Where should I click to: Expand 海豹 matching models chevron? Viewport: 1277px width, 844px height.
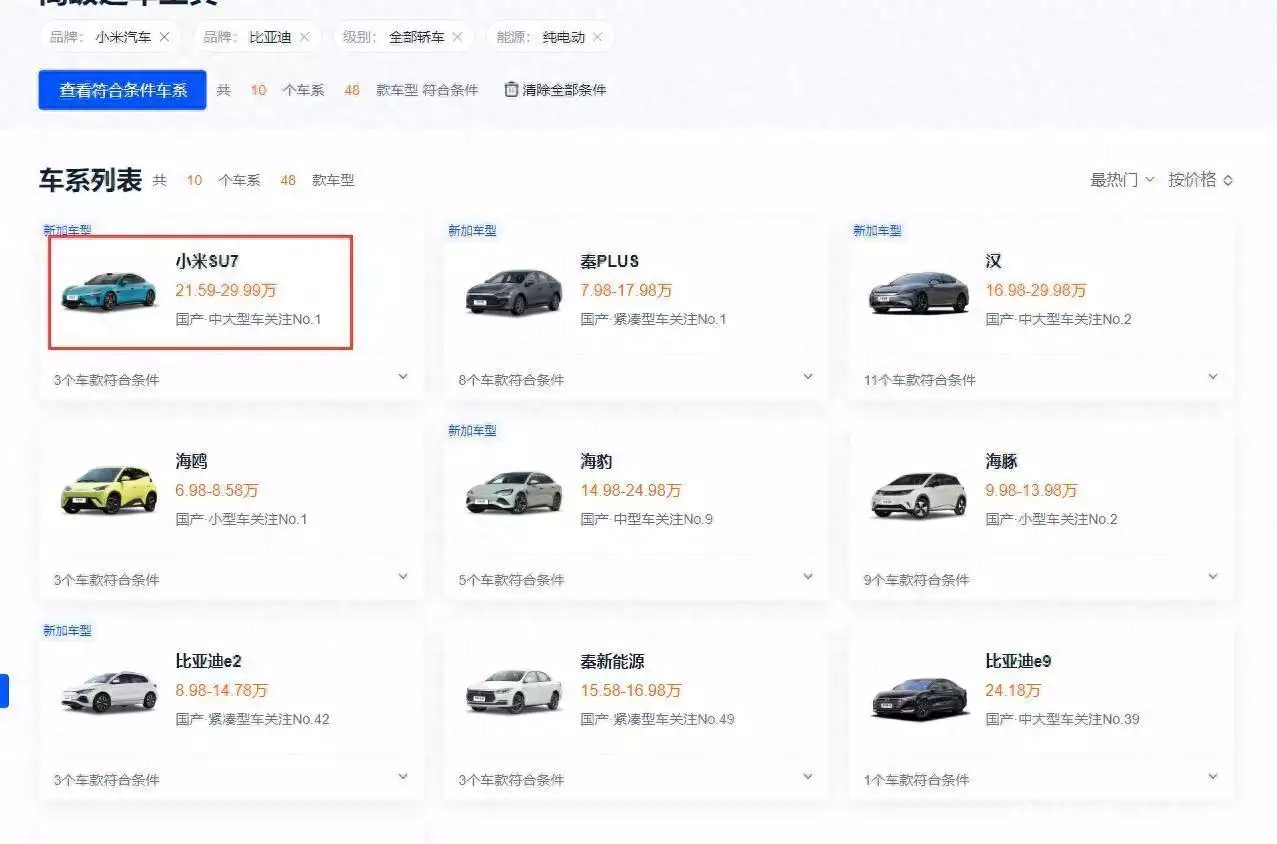click(808, 577)
